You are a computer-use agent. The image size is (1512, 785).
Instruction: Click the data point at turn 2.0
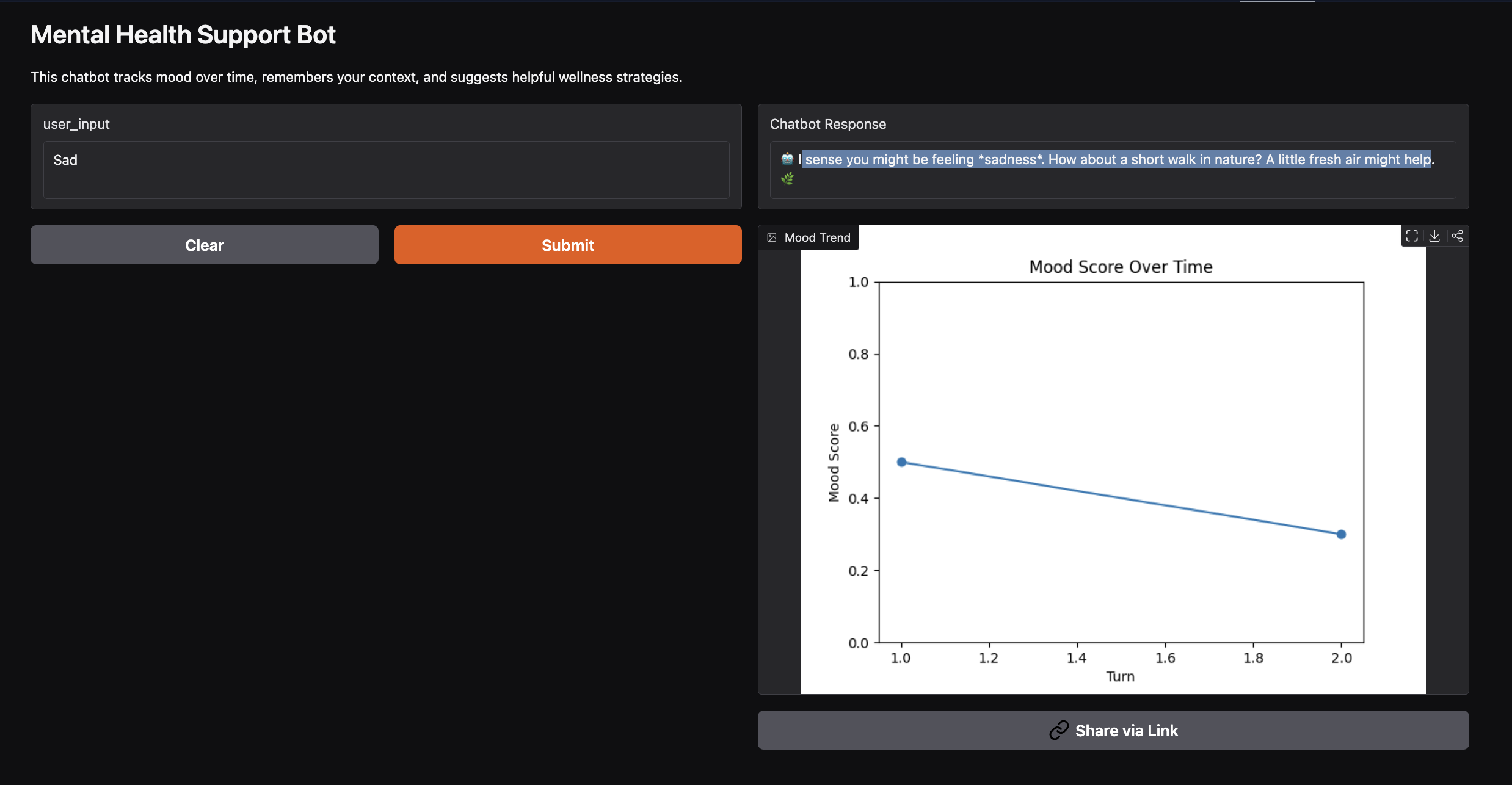tap(1341, 534)
